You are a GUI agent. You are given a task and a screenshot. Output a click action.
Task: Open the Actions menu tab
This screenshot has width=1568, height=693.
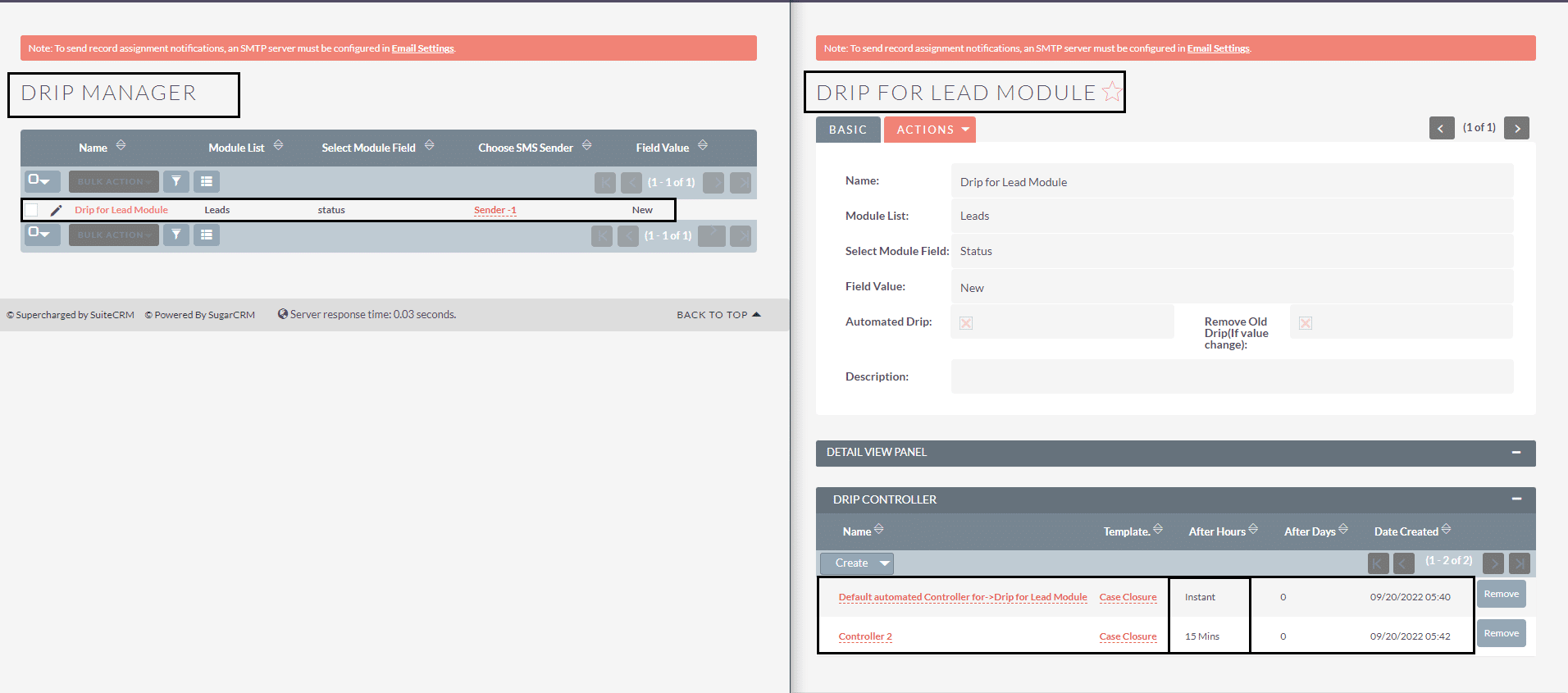930,130
